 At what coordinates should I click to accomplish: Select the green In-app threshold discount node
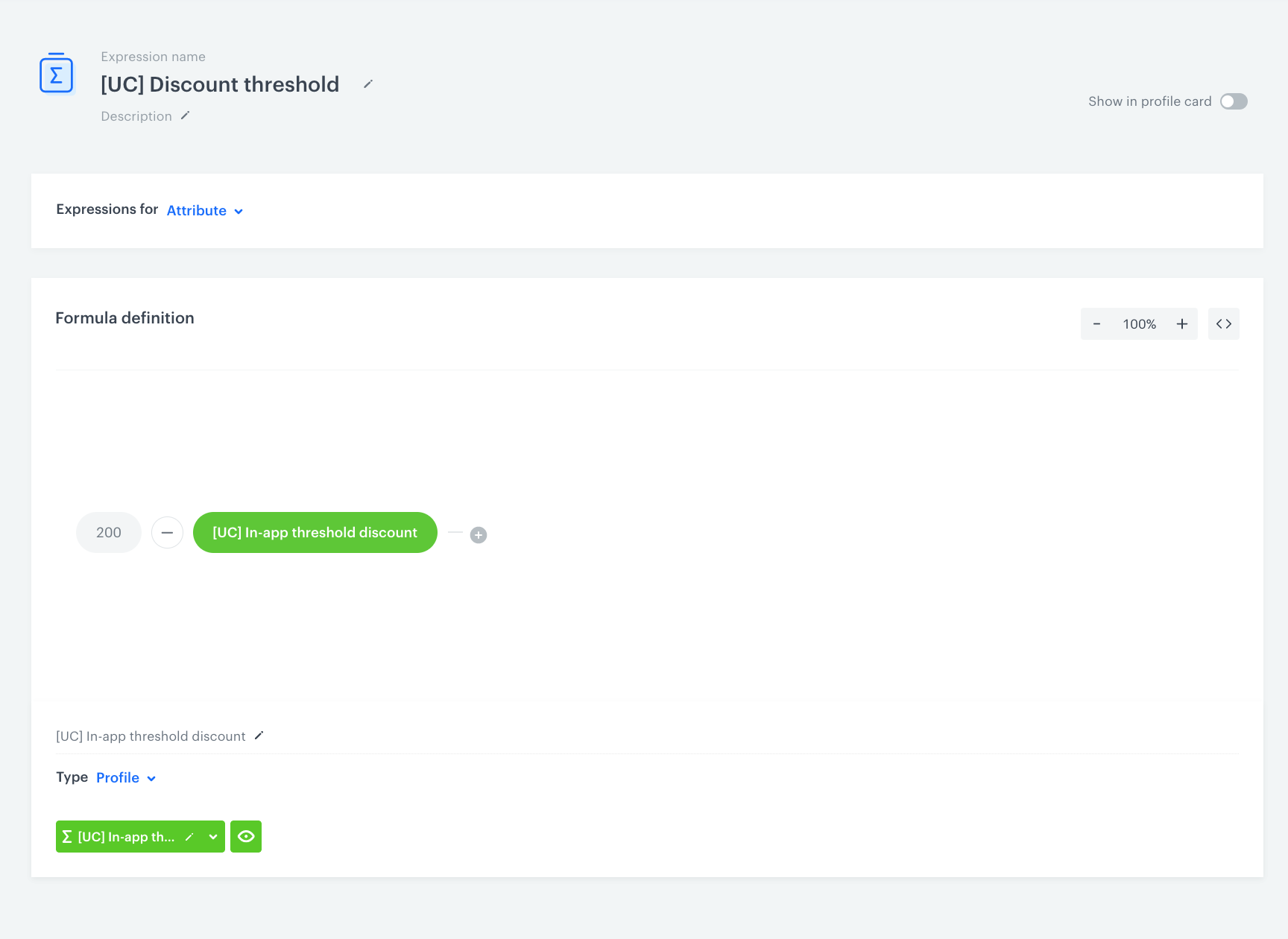(x=315, y=533)
